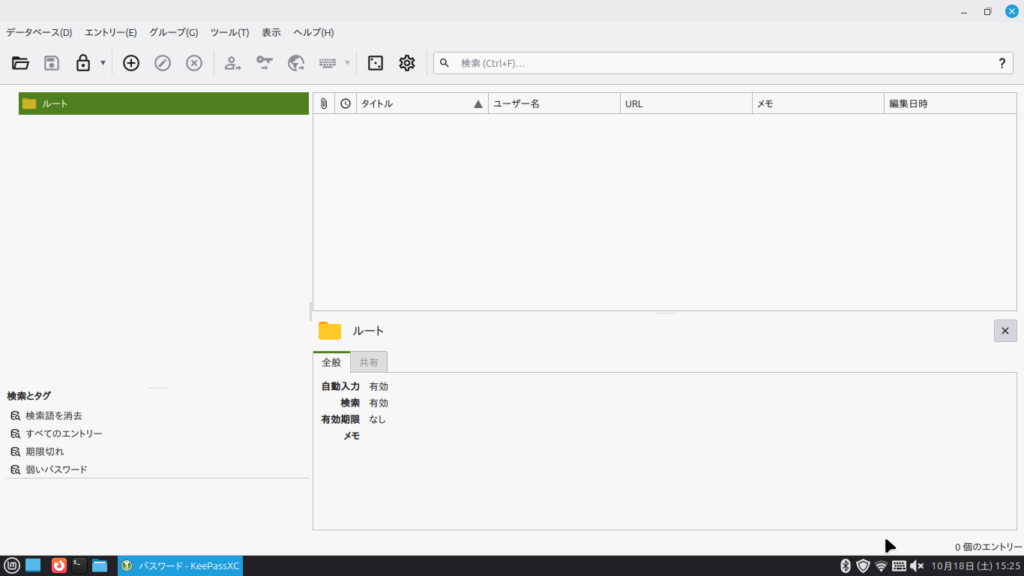Click the paperclip attachments column header

pyautogui.click(x=324, y=104)
